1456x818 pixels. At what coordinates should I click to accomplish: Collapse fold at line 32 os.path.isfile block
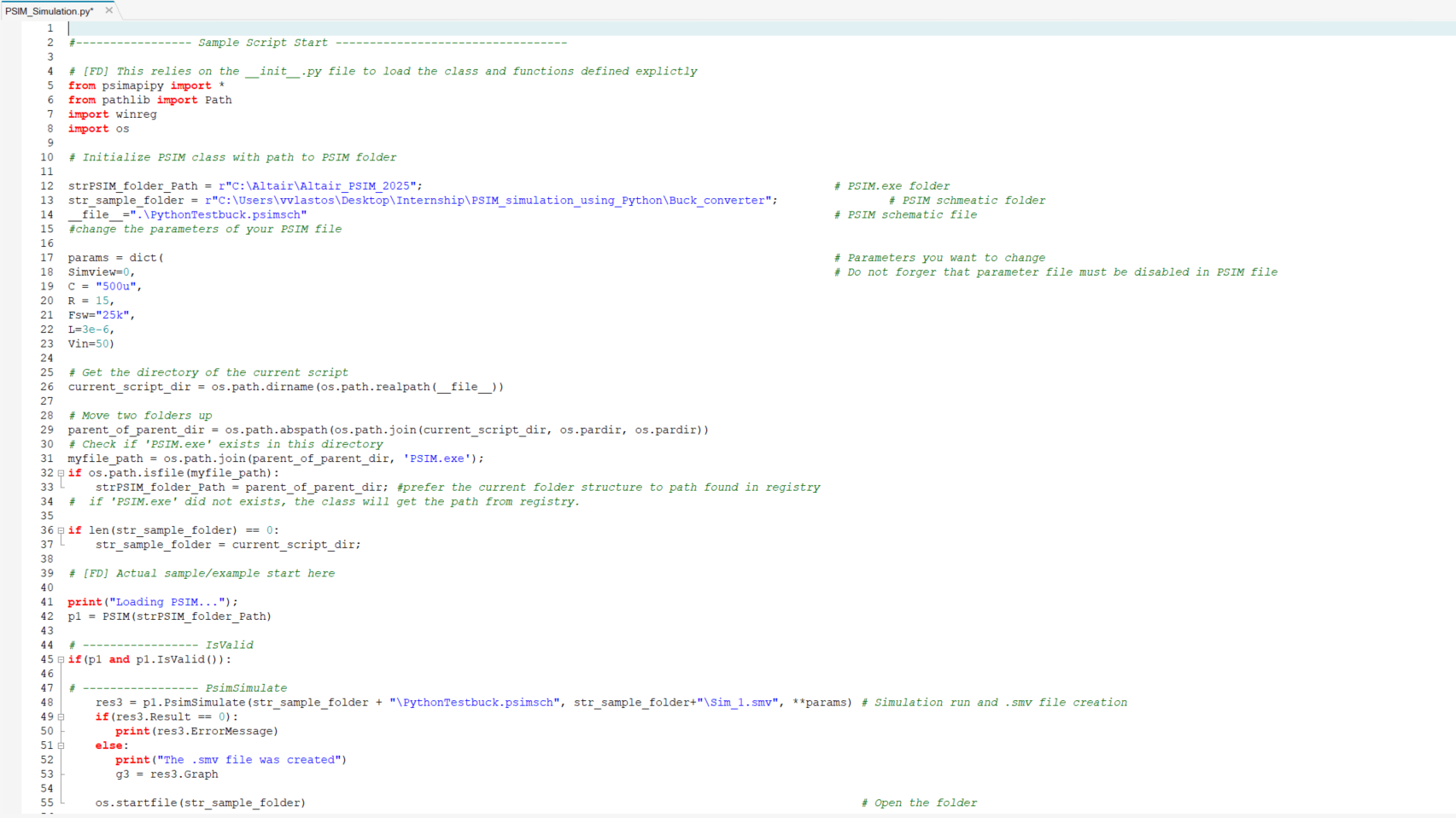(x=61, y=473)
